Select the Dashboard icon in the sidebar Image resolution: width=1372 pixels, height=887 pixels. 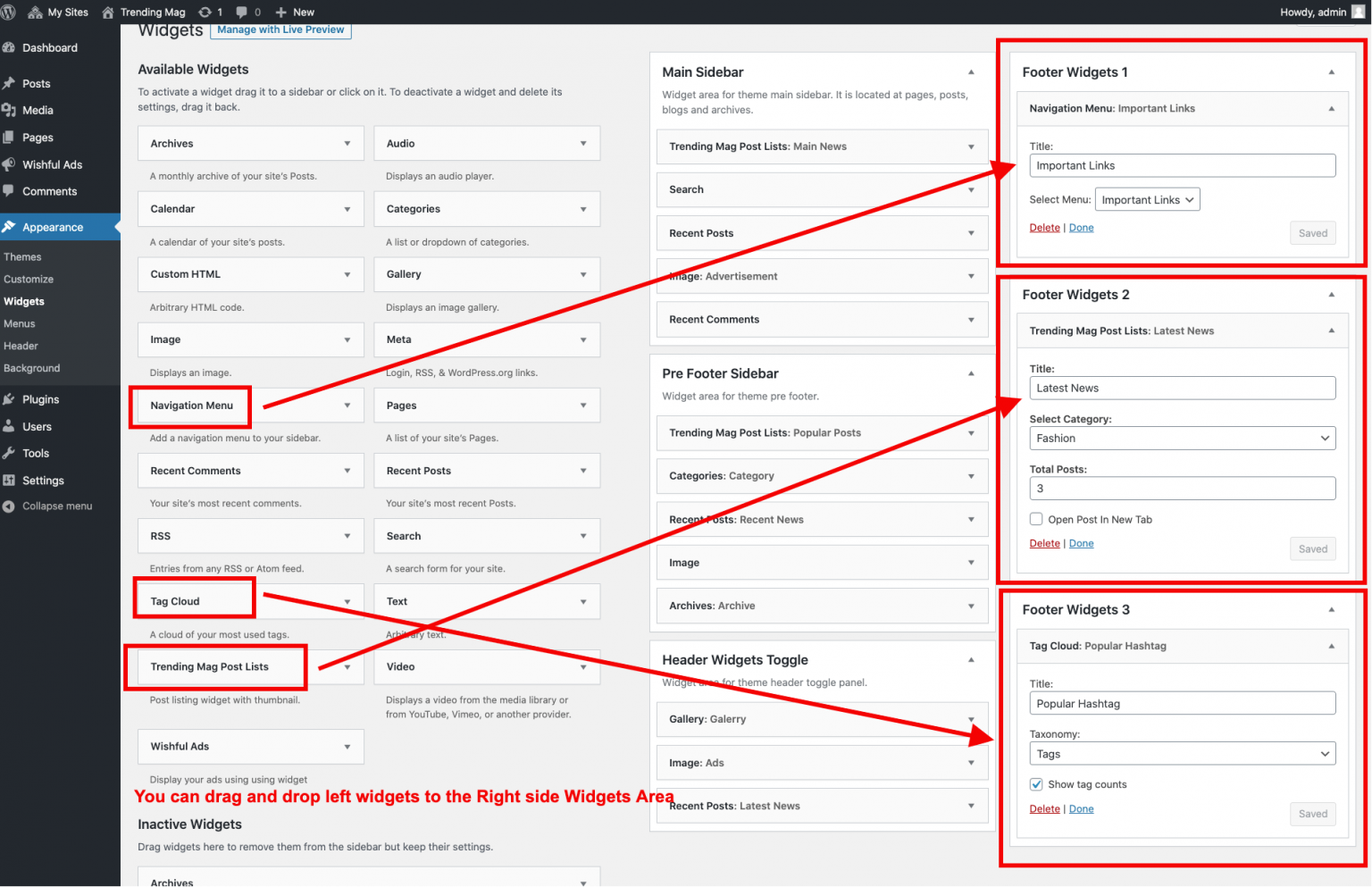11,46
